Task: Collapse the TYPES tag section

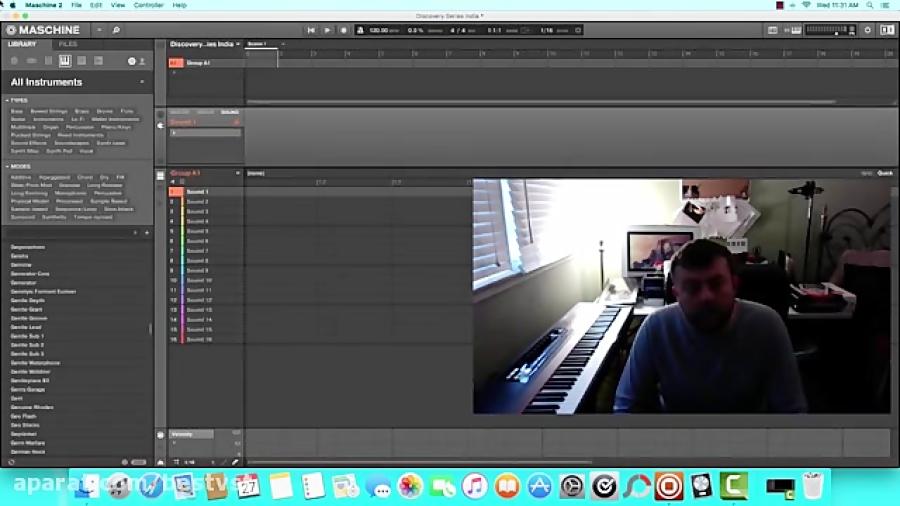Action: click(x=17, y=100)
